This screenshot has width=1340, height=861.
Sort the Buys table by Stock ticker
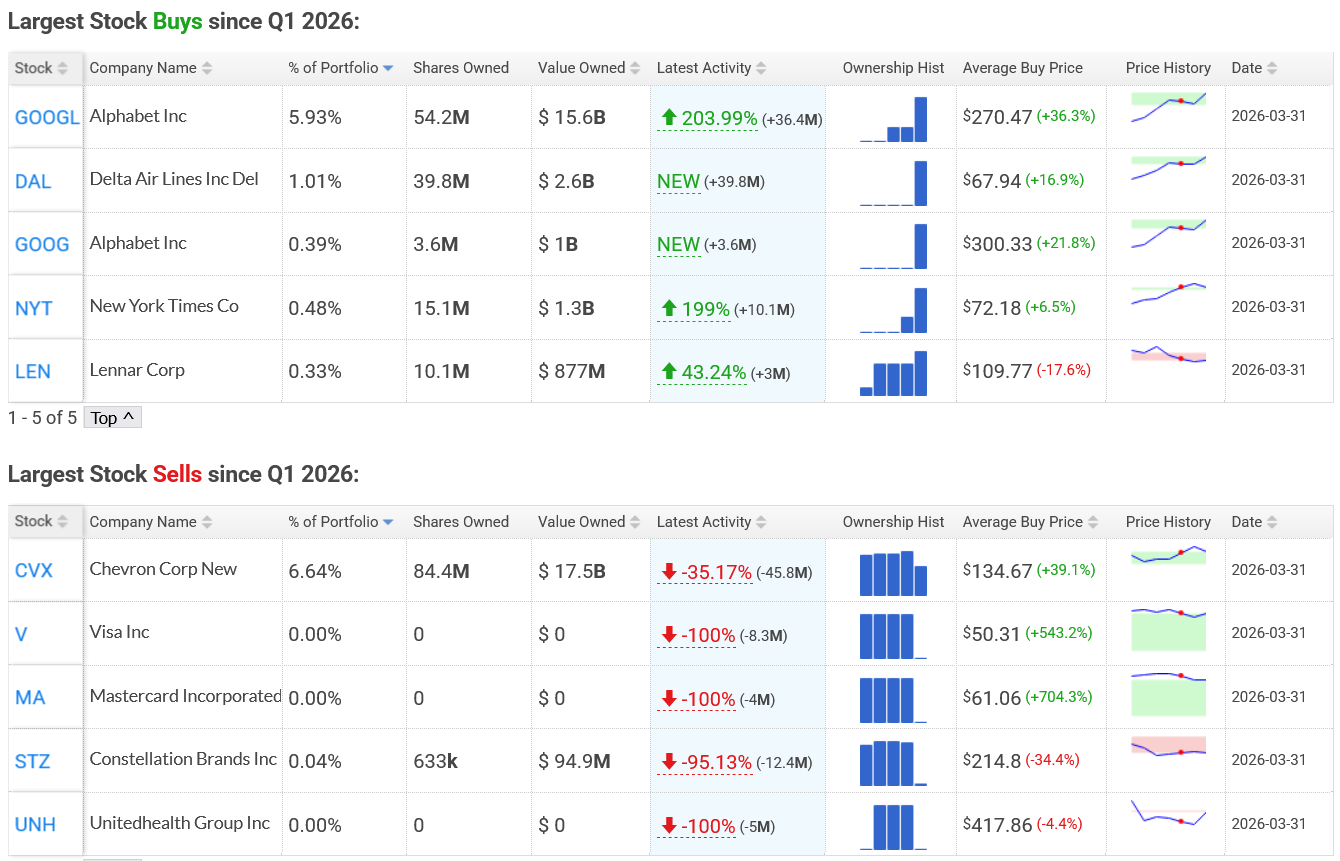(41, 68)
